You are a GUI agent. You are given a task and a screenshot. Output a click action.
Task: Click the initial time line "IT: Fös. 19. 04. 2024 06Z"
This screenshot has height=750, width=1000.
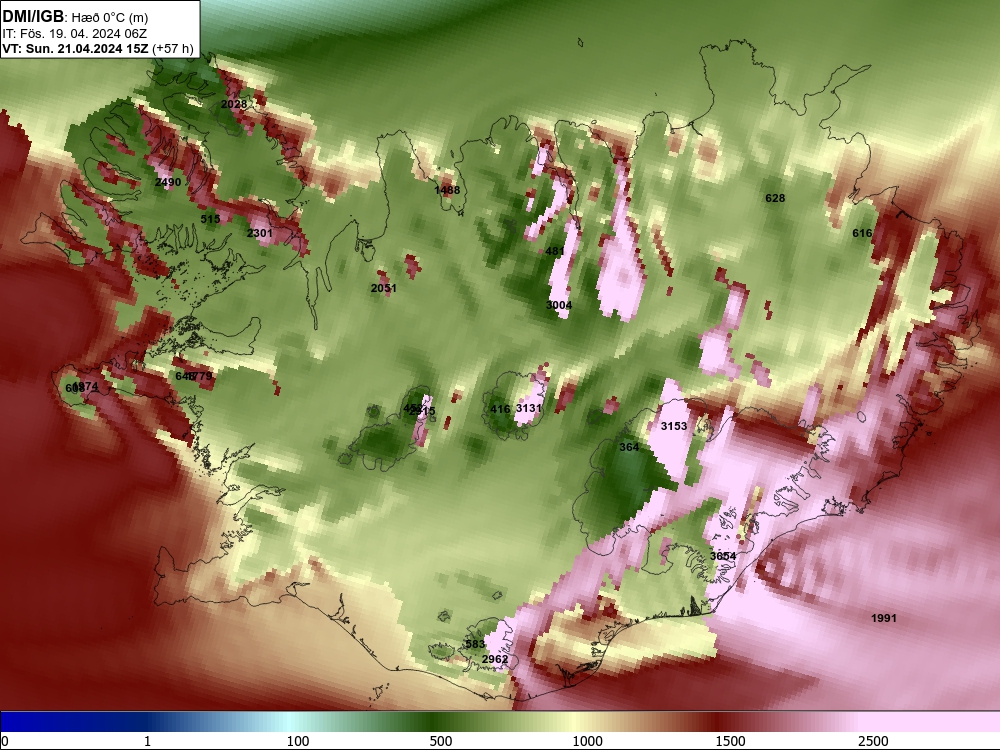coord(75,33)
